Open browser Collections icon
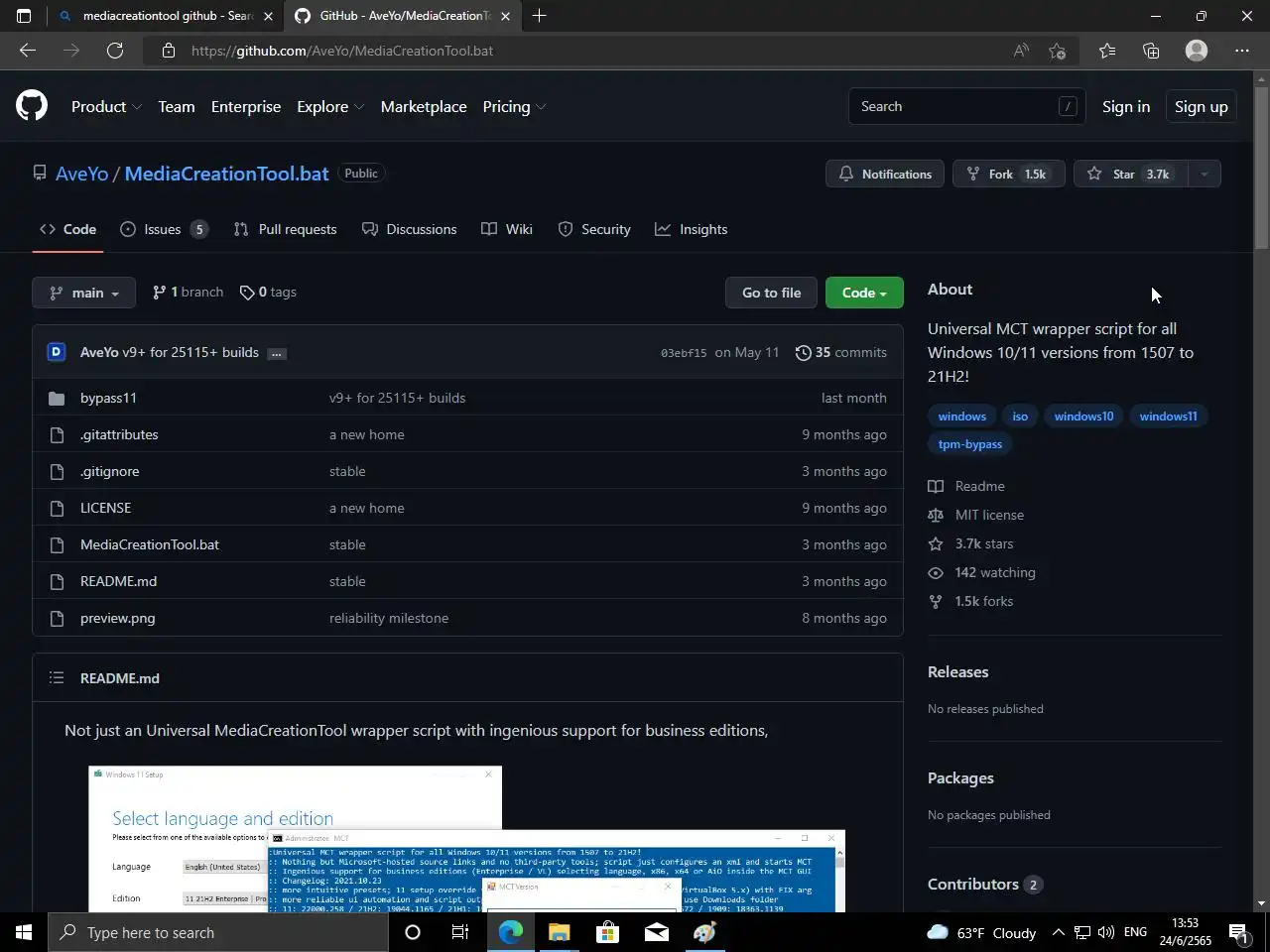The width and height of the screenshot is (1270, 952). tap(1151, 51)
